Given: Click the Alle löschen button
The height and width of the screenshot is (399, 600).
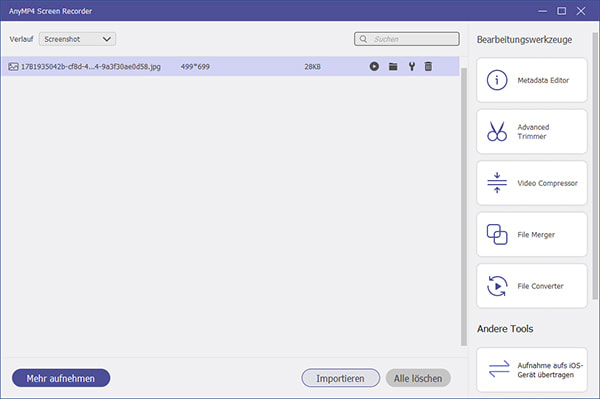Looking at the screenshot, I should point(418,378).
